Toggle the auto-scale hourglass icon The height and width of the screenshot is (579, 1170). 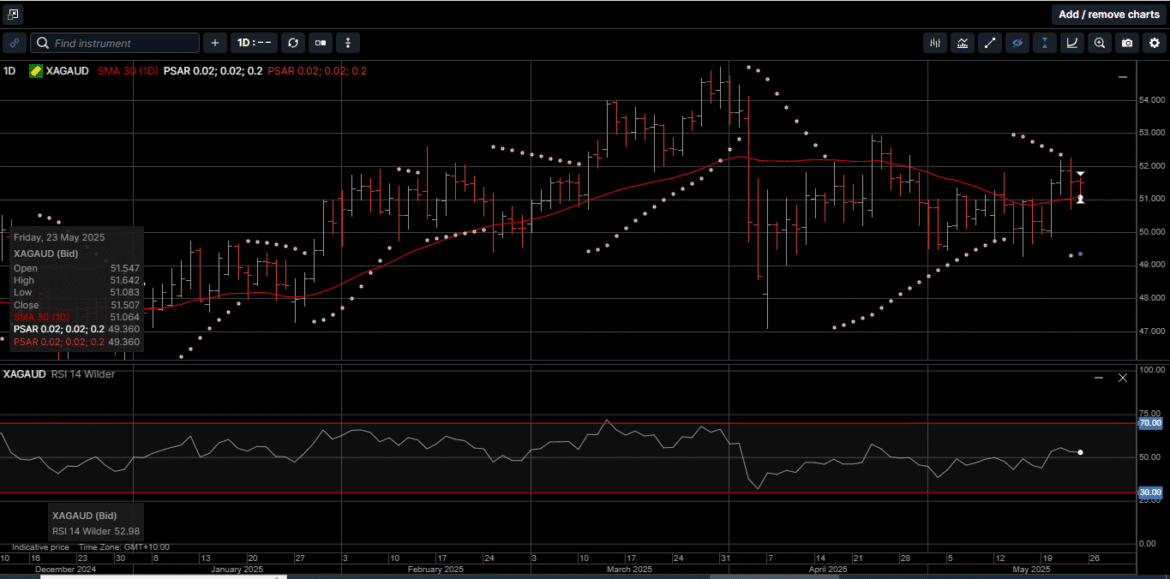click(1045, 43)
